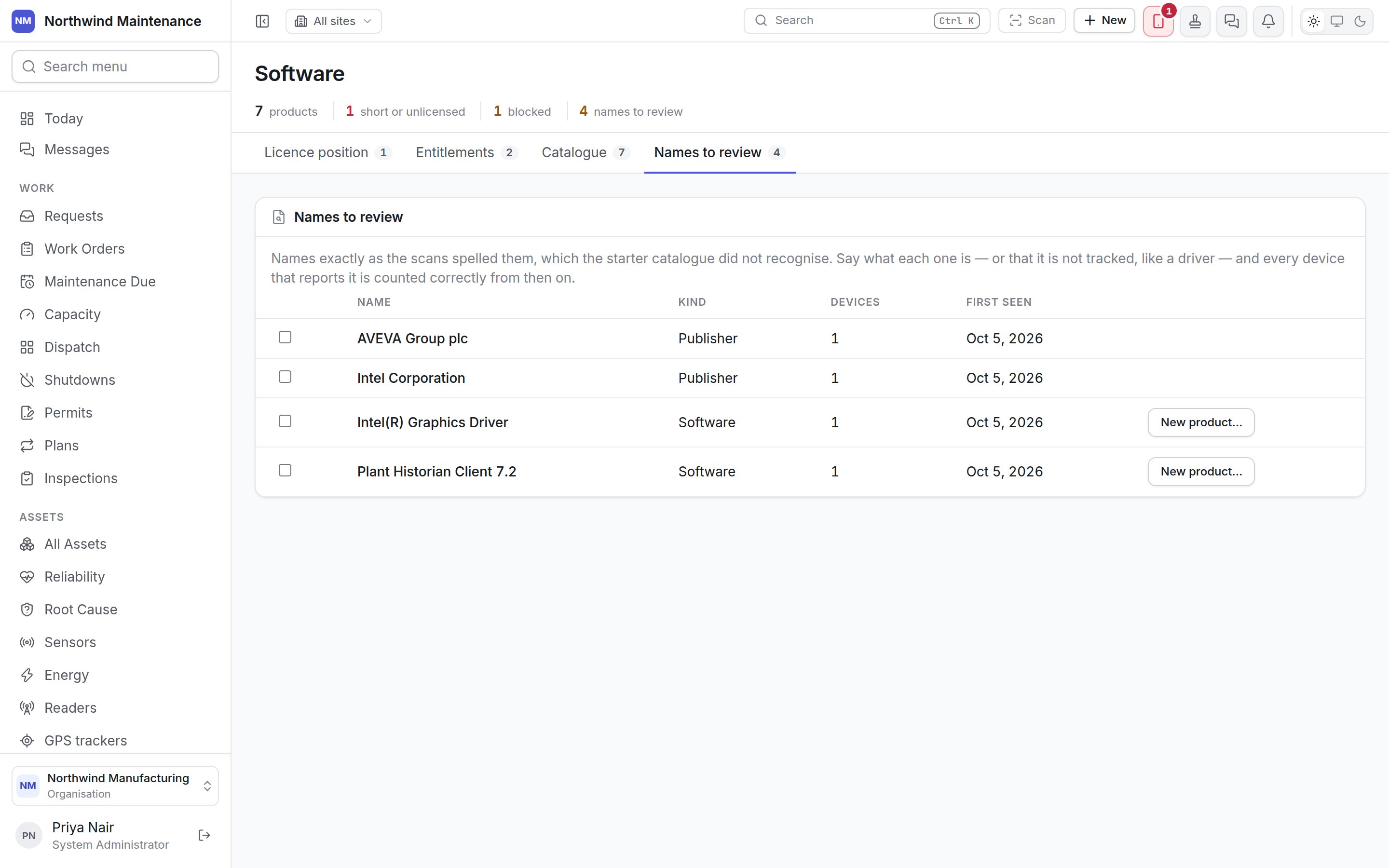Open Work Orders in the sidebar
Image resolution: width=1389 pixels, height=868 pixels.
click(115, 249)
